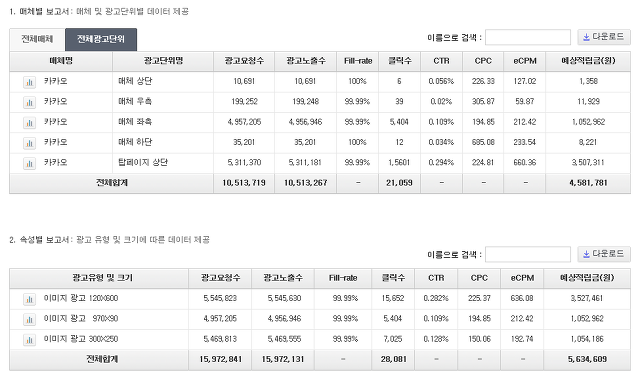Download the 속성별 보고서 data
Image resolution: width=640 pixels, height=381 pixels.
604,254
